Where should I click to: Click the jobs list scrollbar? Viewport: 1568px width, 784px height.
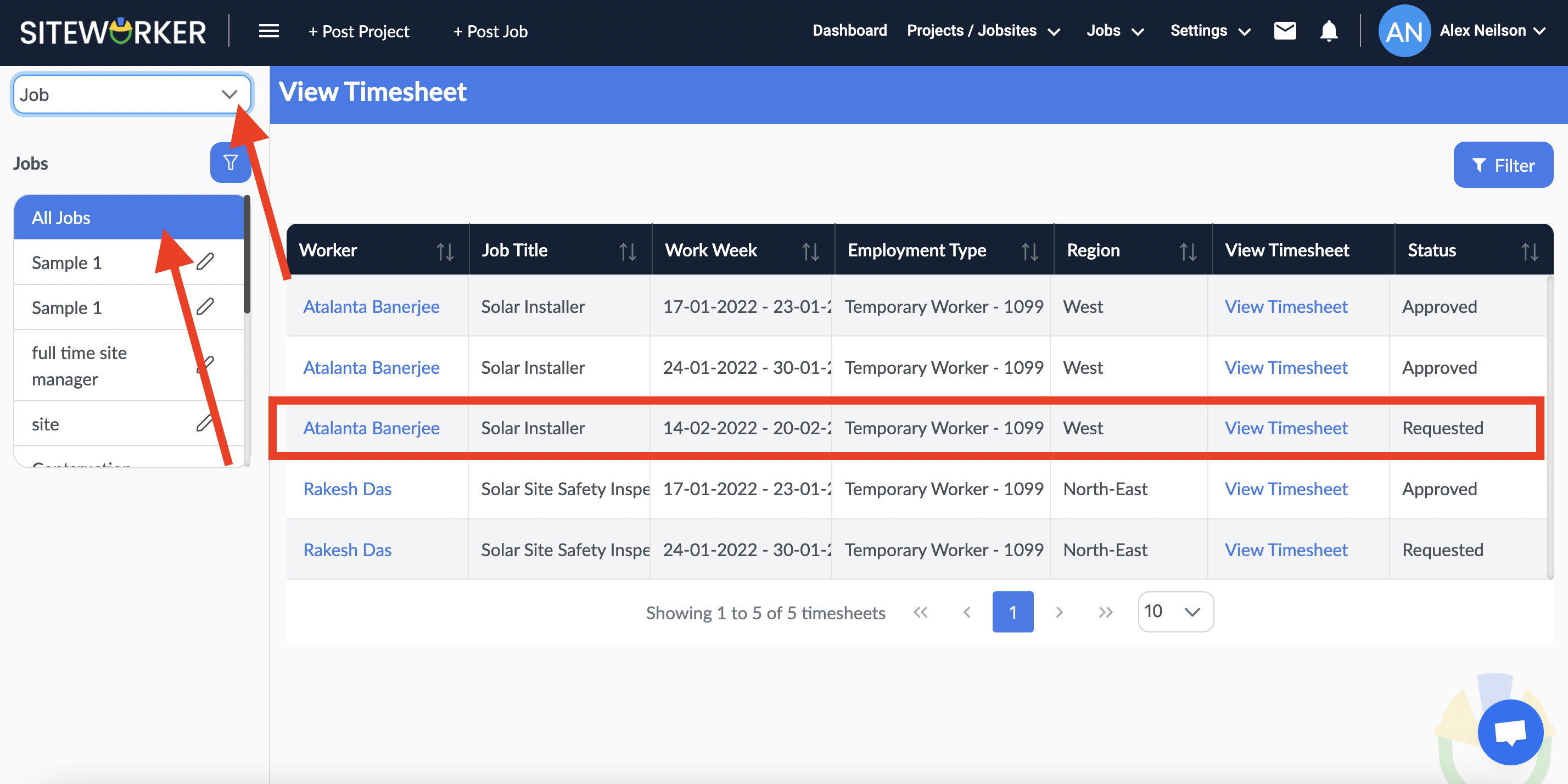247,254
